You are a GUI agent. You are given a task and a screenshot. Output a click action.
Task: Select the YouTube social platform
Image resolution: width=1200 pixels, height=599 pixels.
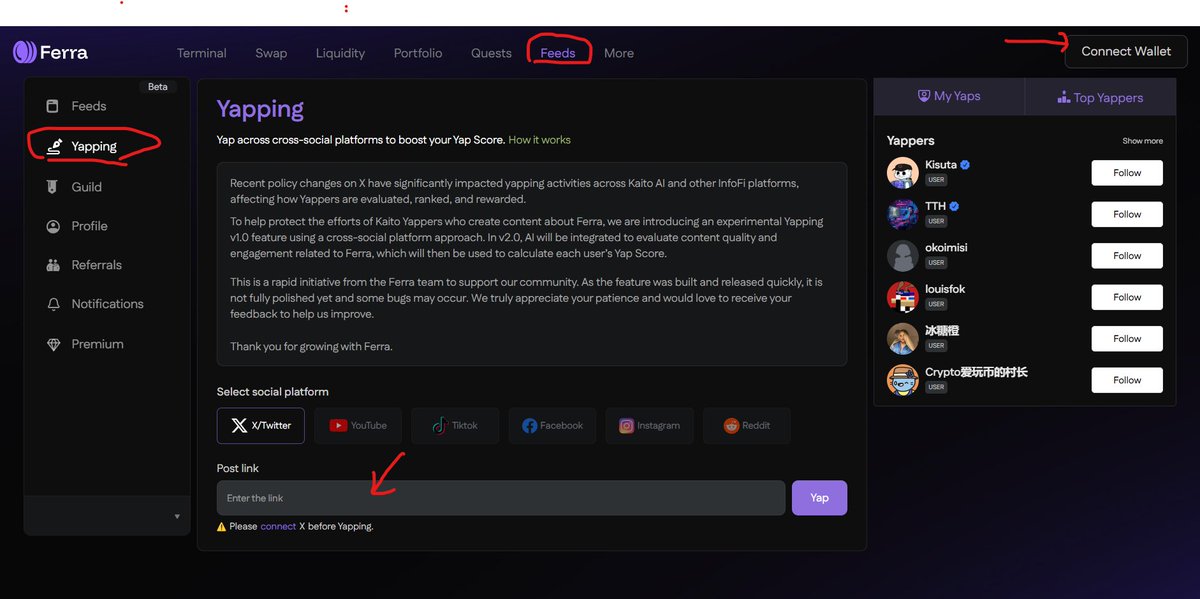coord(358,425)
